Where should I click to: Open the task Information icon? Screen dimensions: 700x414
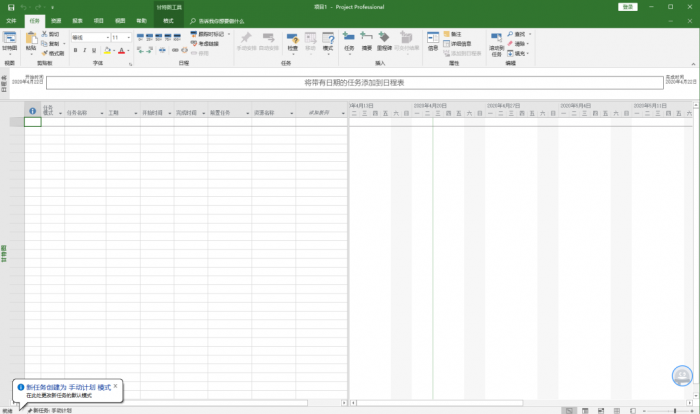433,38
